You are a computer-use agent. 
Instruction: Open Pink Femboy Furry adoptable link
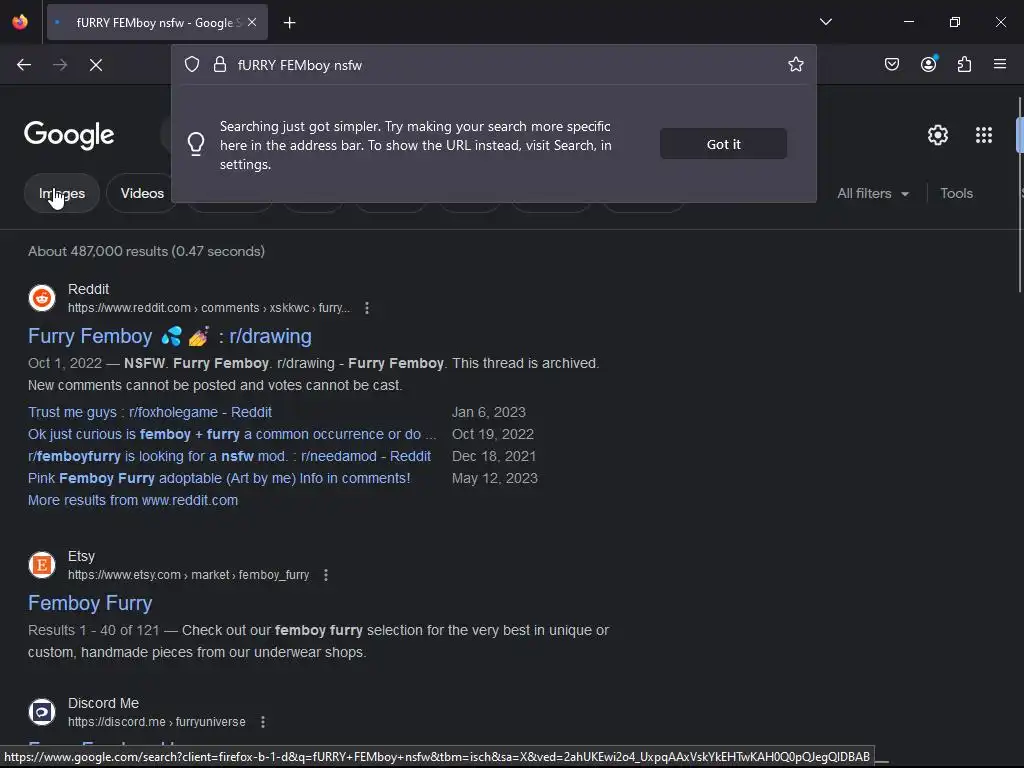[x=219, y=478]
